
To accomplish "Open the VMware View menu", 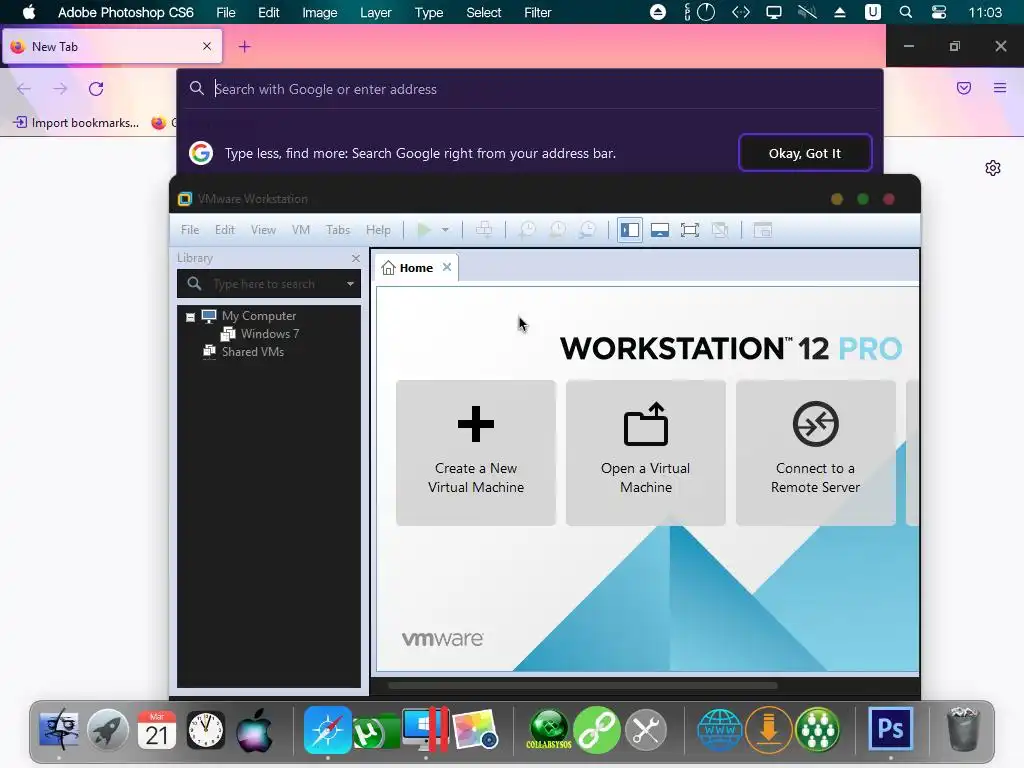I will click(x=263, y=230).
